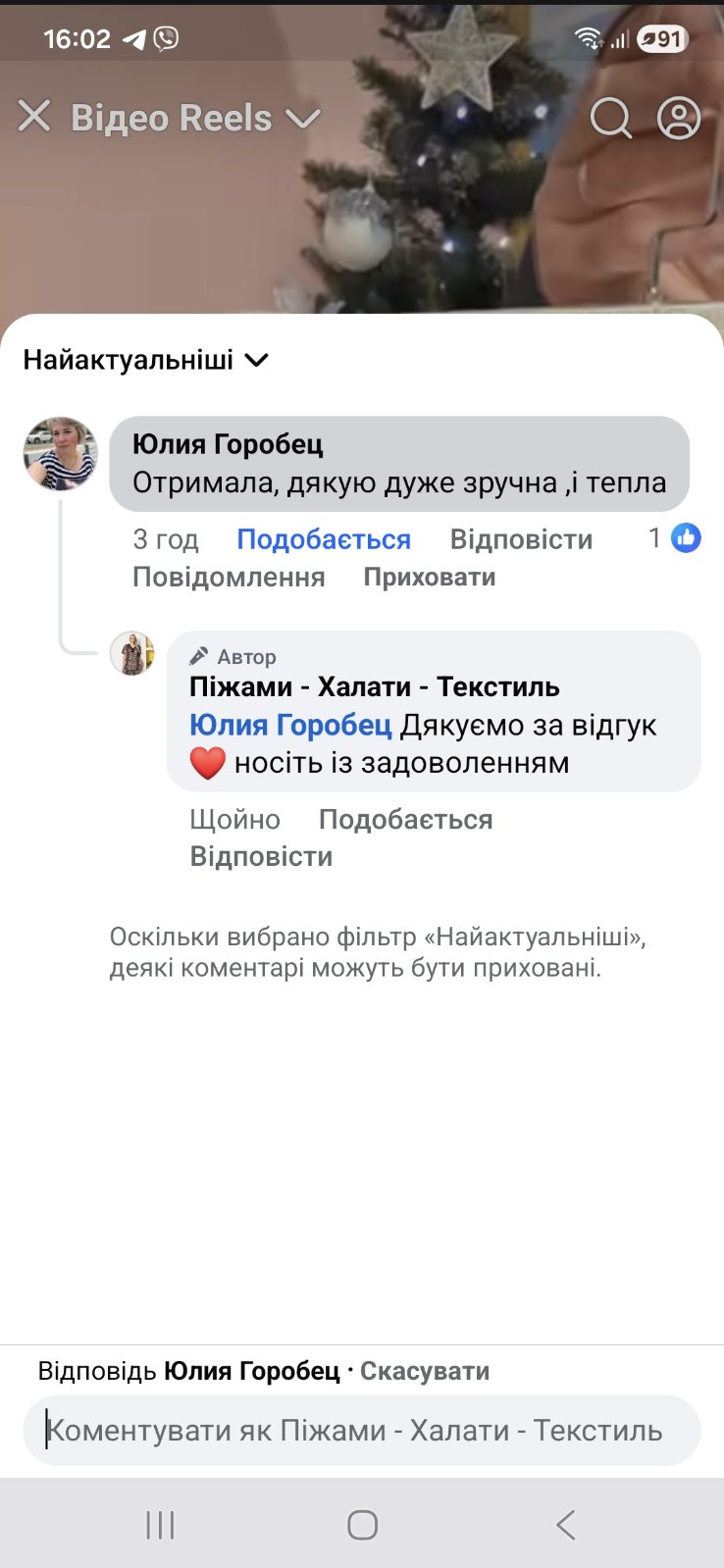724x1568 pixels.
Task: Tap the blue like reaction icon
Action: [x=686, y=537]
